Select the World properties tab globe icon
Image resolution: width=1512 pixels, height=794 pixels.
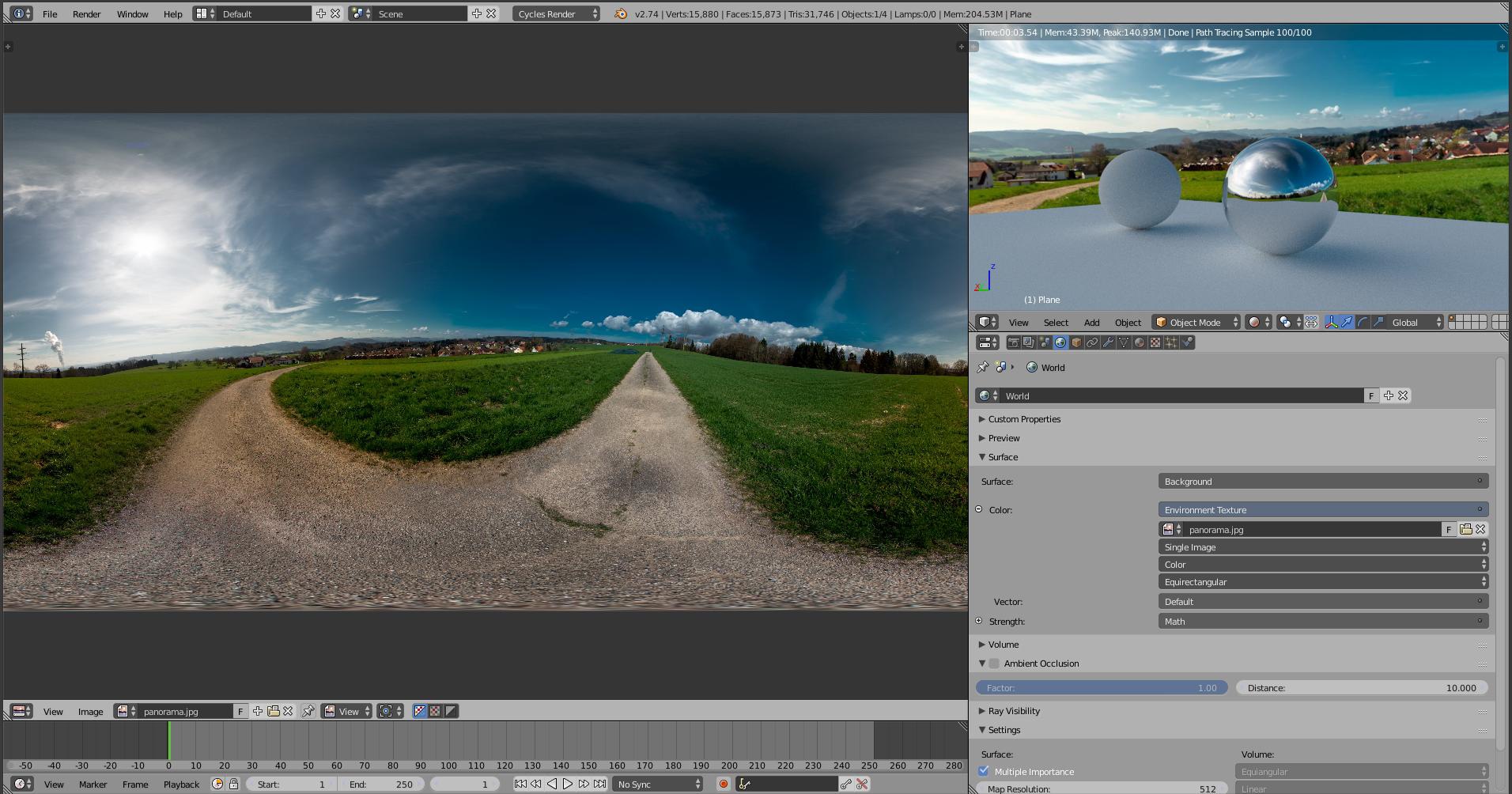[1060, 342]
